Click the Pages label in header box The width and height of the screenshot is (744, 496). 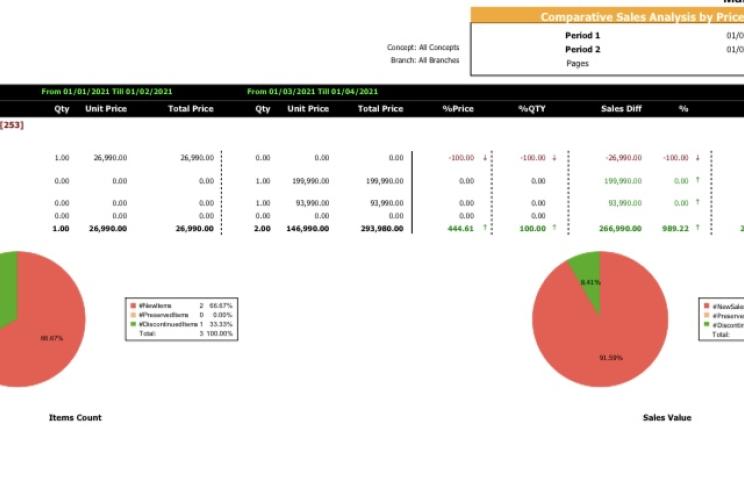[577, 64]
